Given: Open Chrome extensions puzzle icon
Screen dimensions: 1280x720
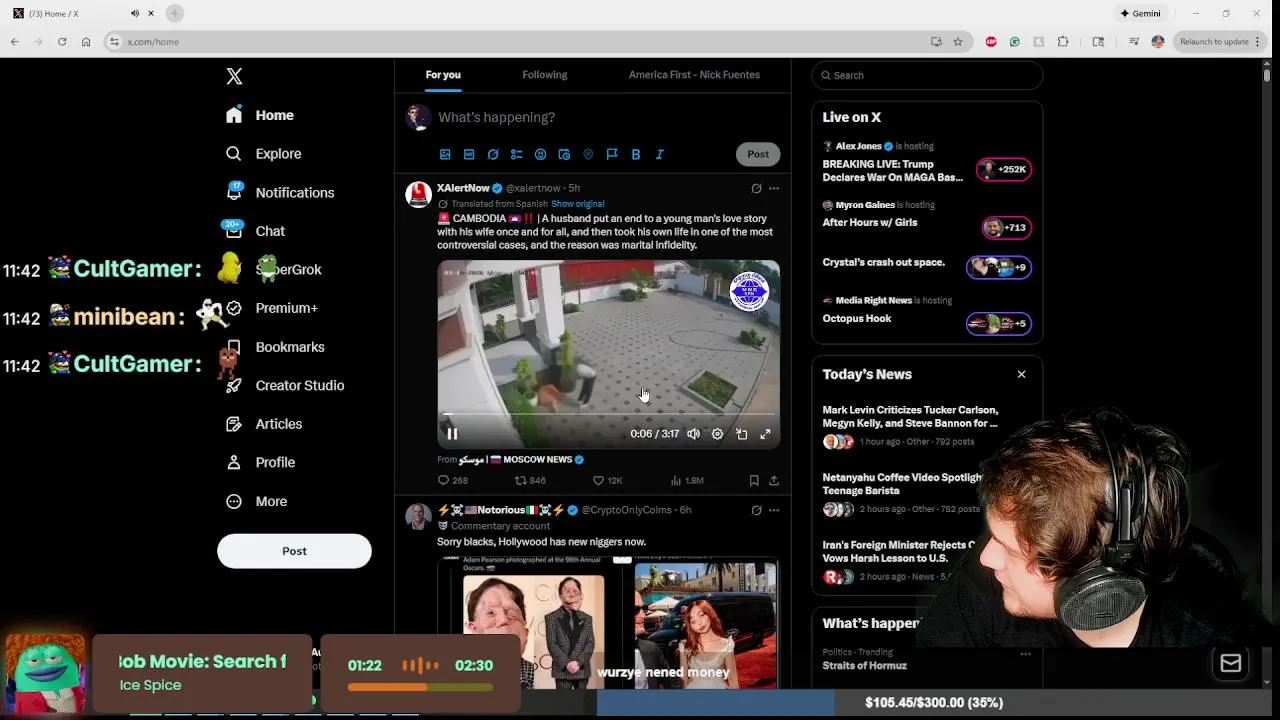Looking at the screenshot, I should (x=1063, y=42).
